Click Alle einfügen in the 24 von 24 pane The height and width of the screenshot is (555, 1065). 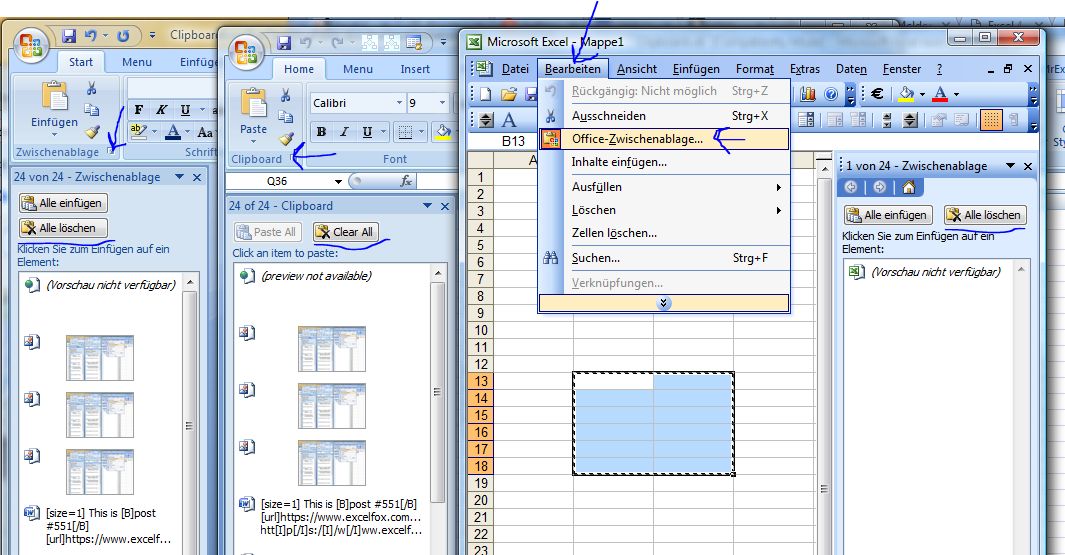(x=63, y=202)
